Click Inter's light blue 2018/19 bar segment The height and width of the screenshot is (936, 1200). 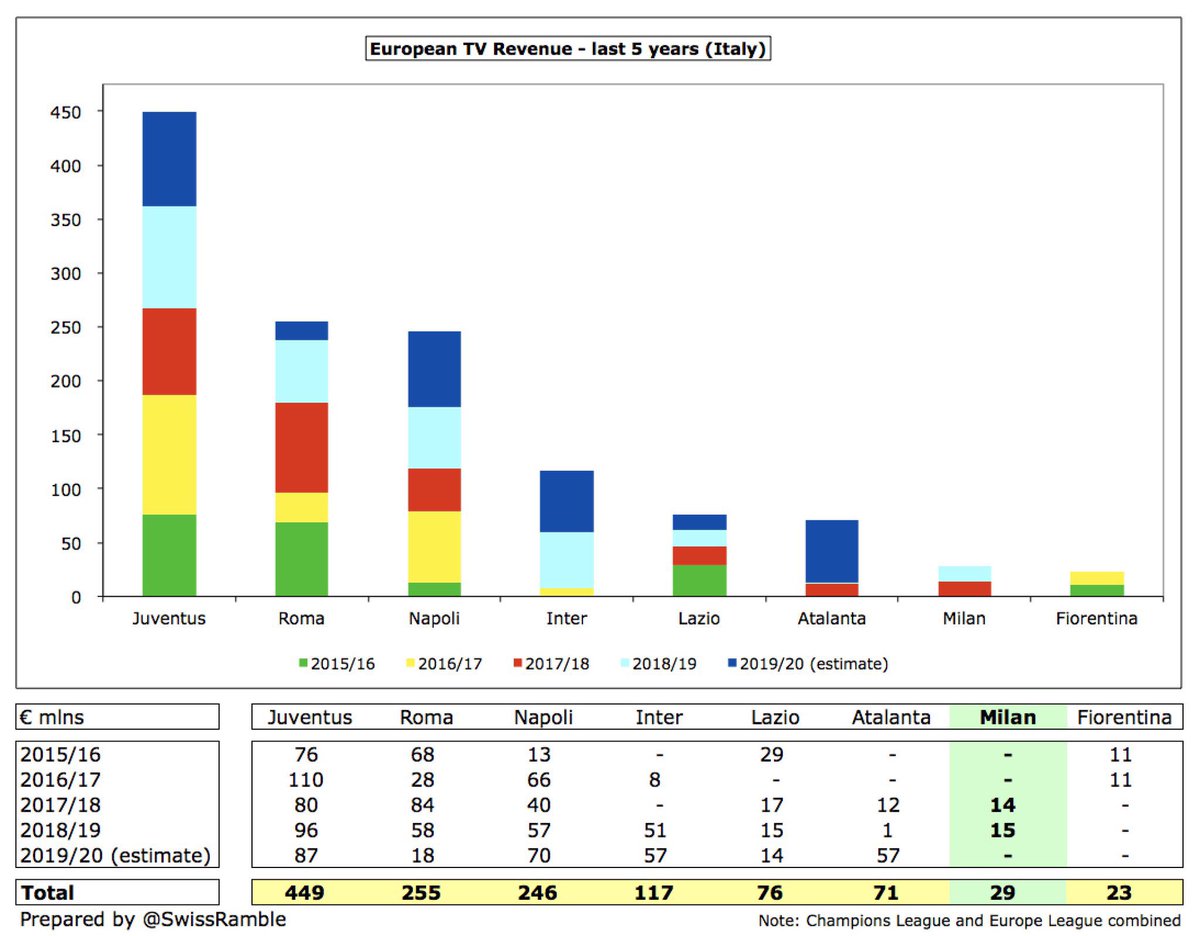[x=566, y=560]
